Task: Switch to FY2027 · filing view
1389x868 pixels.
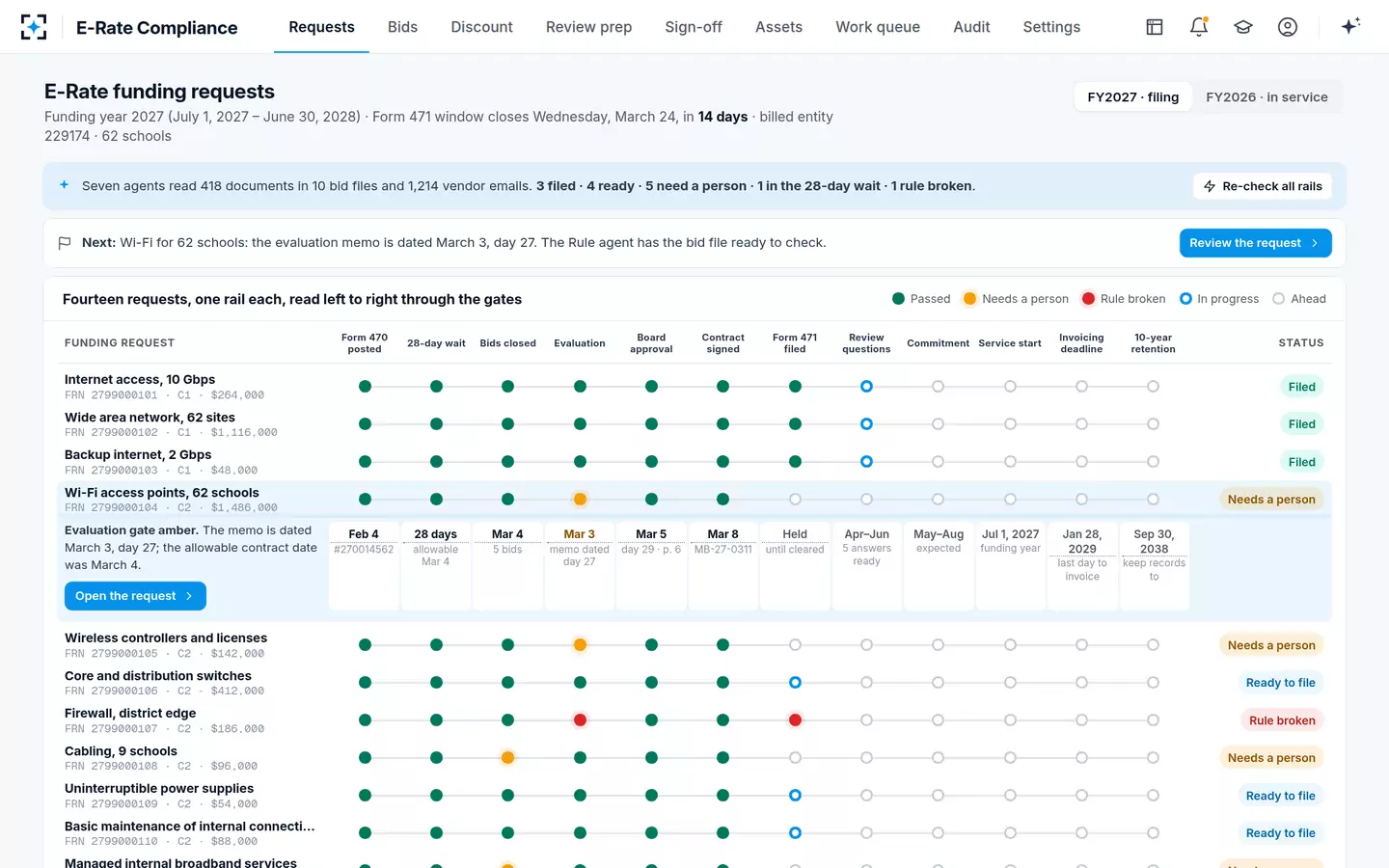Action: click(x=1132, y=97)
